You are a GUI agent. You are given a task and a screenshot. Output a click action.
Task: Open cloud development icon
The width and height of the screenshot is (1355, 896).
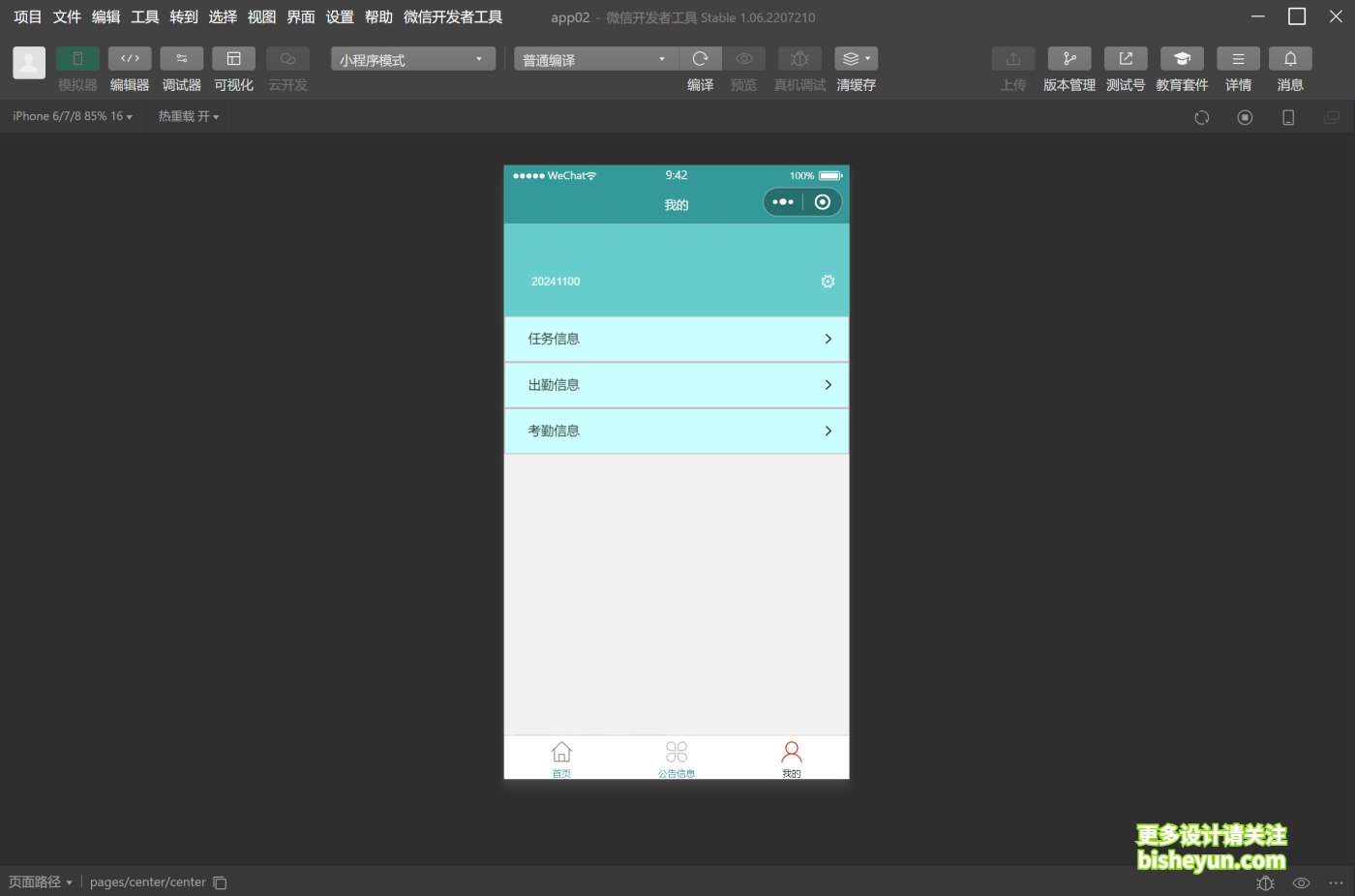click(x=287, y=59)
